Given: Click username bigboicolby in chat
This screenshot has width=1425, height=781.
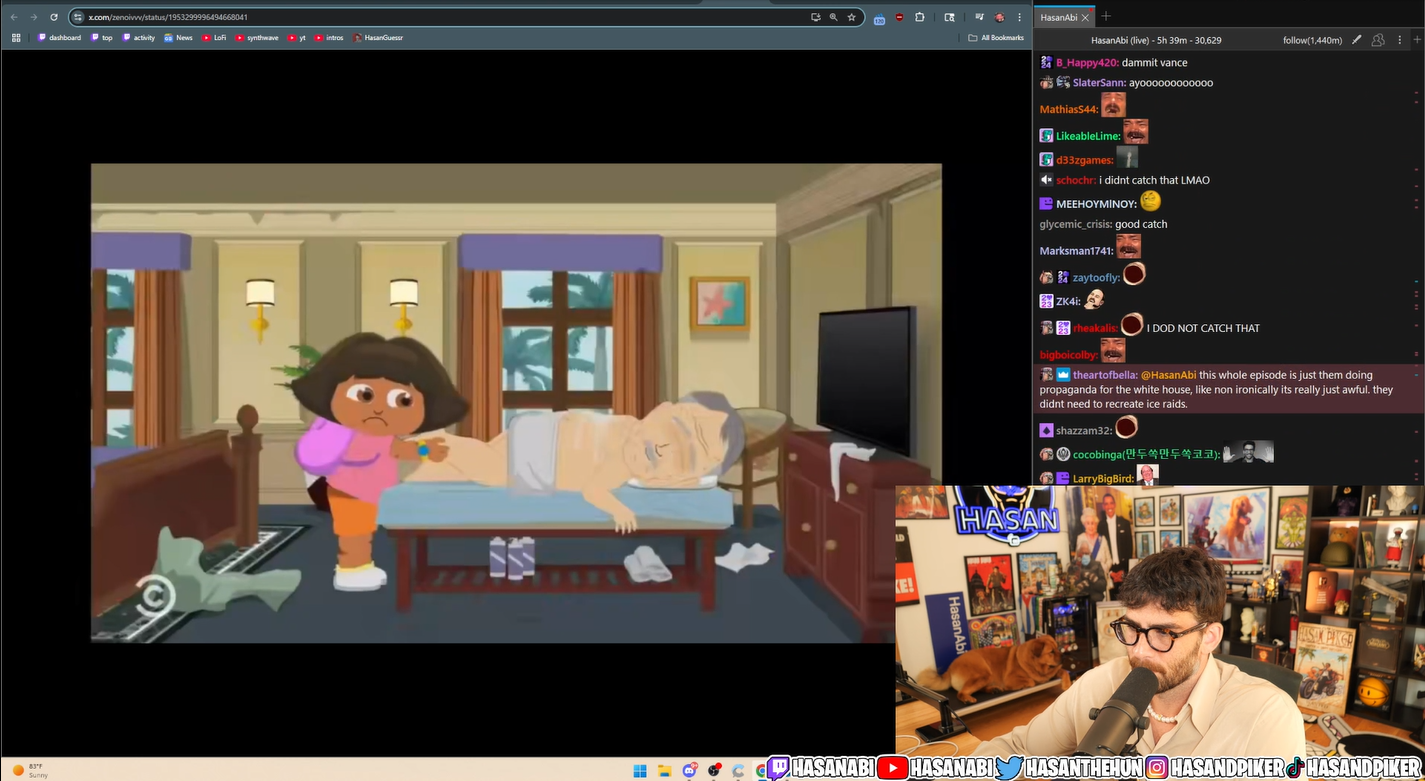Looking at the screenshot, I should pos(1069,355).
